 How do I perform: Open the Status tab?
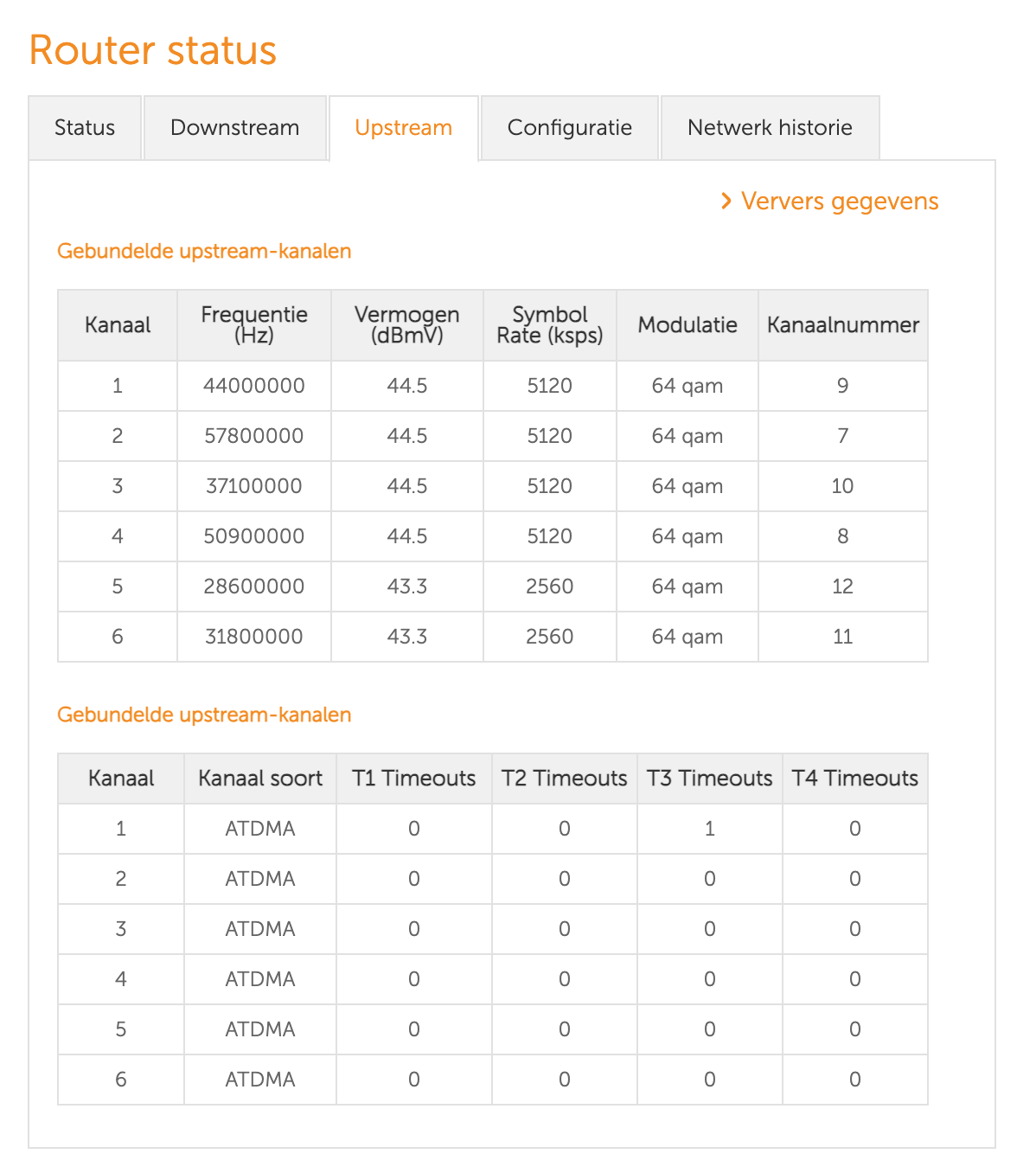tap(85, 128)
